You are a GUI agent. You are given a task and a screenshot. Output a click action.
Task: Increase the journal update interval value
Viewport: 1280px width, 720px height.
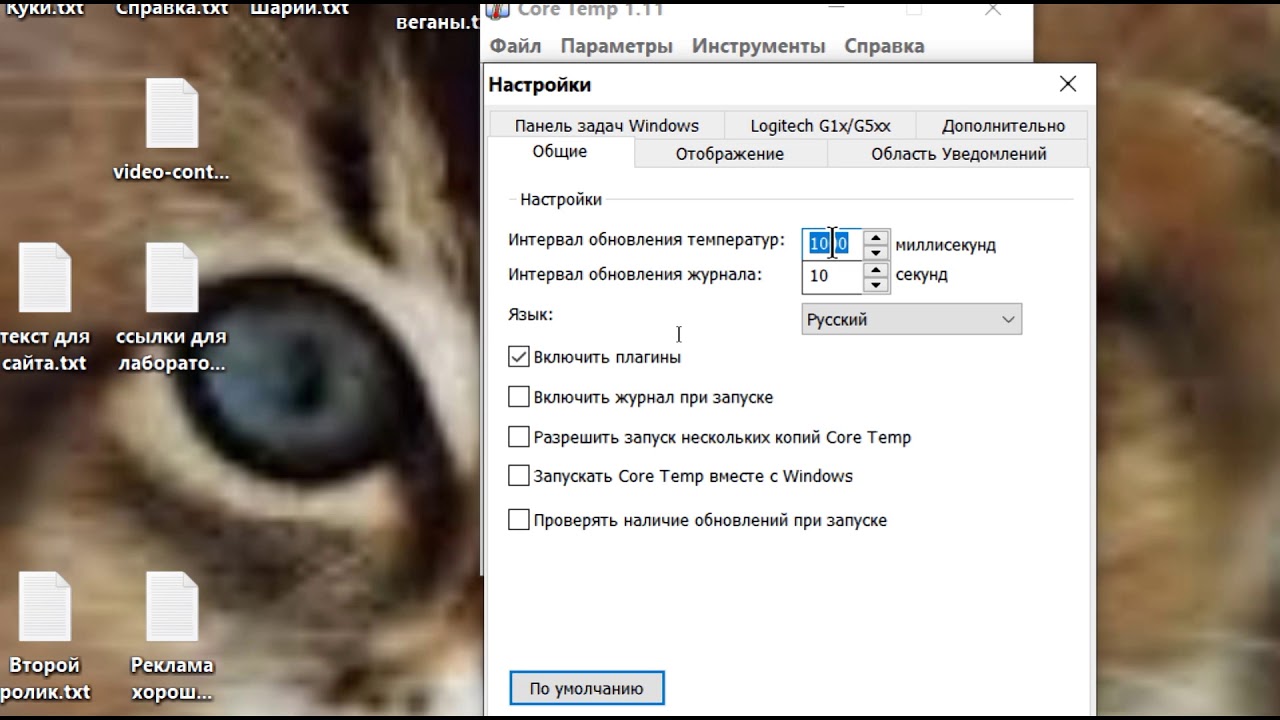tap(876, 269)
